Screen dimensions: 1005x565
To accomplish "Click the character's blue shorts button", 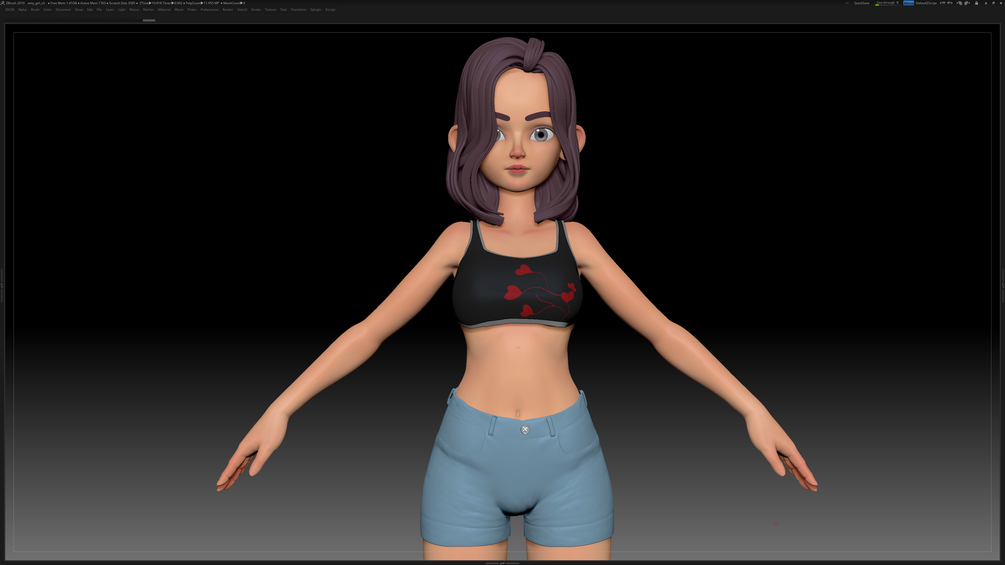I will point(525,429).
